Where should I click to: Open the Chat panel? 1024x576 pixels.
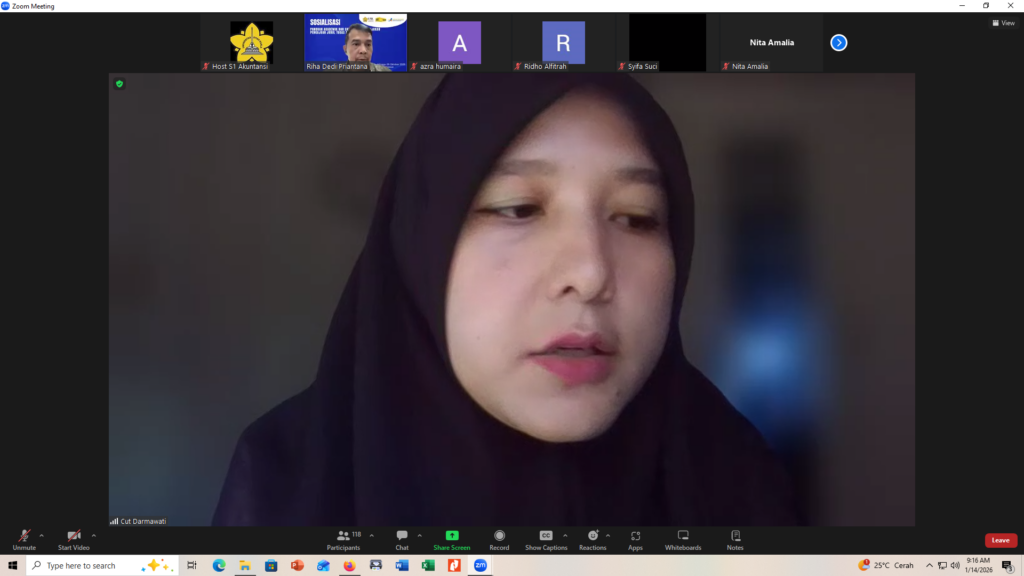point(402,539)
